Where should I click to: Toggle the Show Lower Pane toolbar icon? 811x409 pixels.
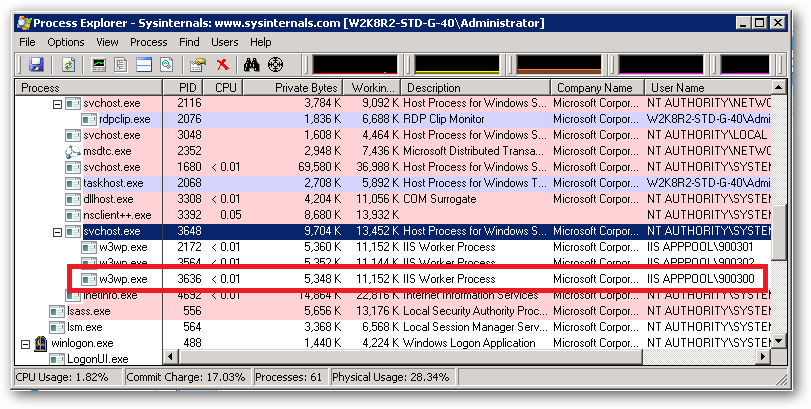click(144, 65)
